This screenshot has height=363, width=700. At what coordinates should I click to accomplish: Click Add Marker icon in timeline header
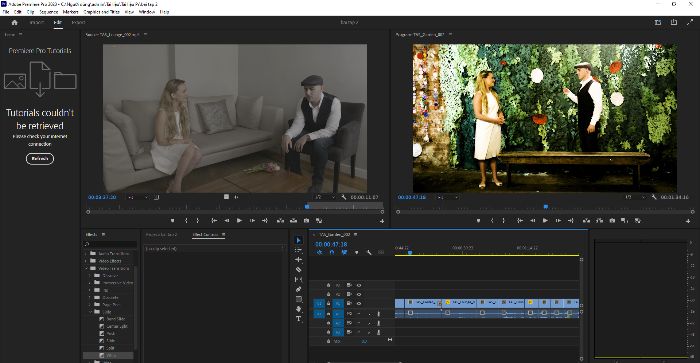point(356,253)
